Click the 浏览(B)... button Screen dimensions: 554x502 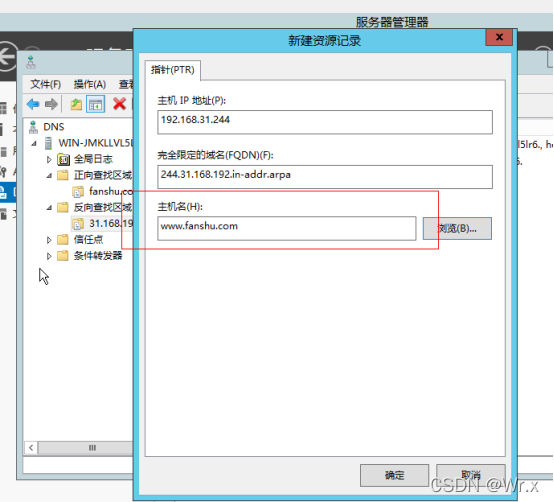coord(457,229)
